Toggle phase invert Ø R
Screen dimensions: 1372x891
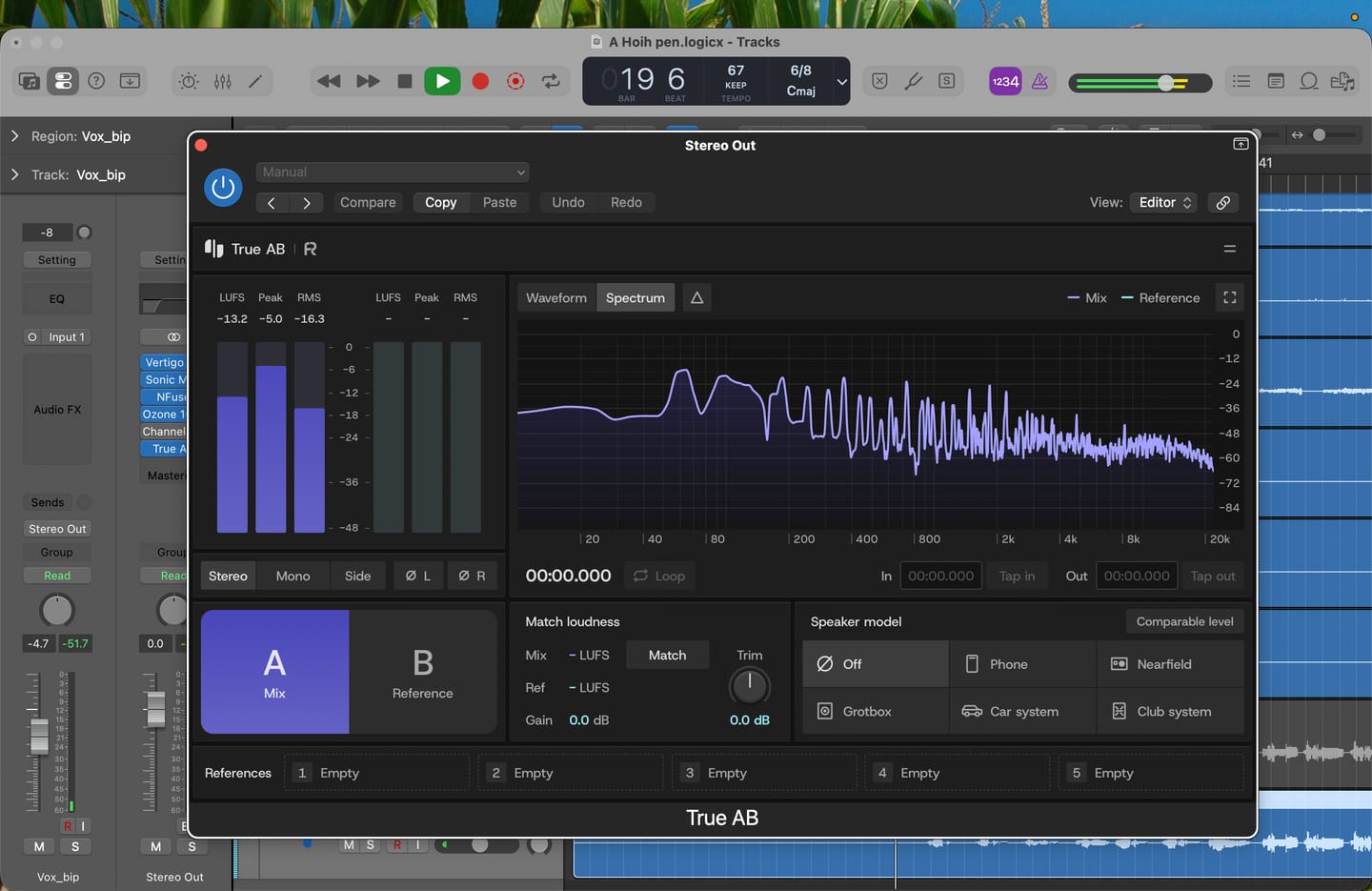(x=472, y=576)
